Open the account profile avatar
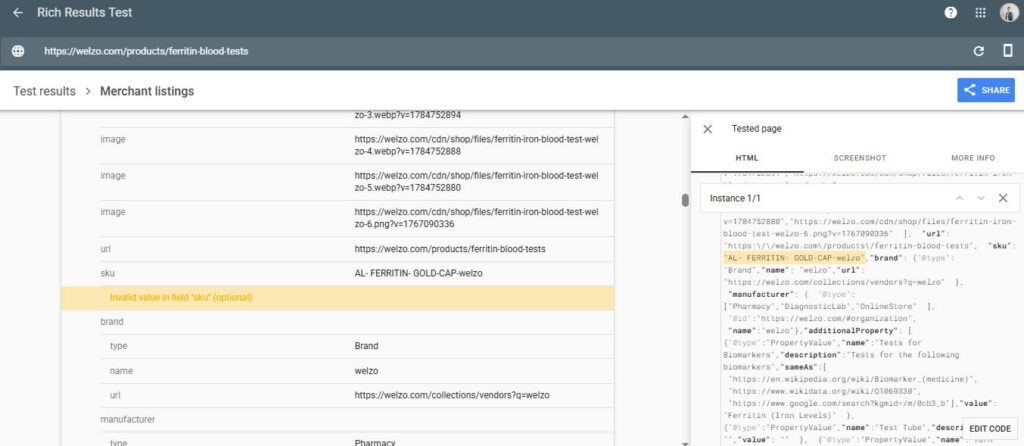1024x446 pixels. tap(1009, 12)
